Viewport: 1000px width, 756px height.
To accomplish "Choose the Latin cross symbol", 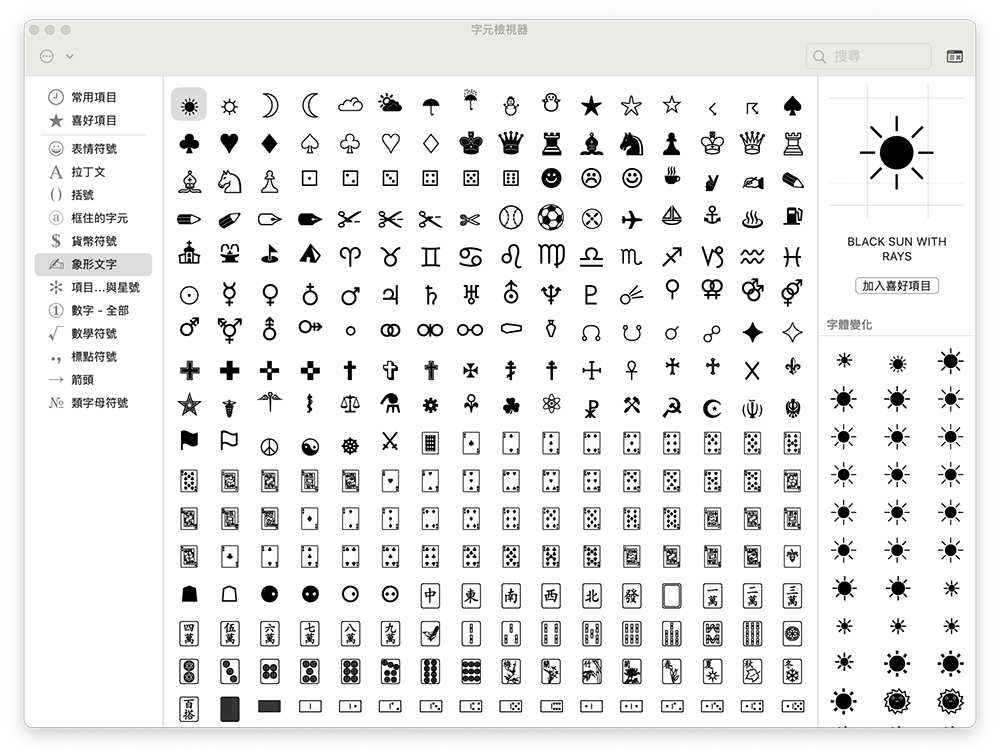I will tap(349, 370).
